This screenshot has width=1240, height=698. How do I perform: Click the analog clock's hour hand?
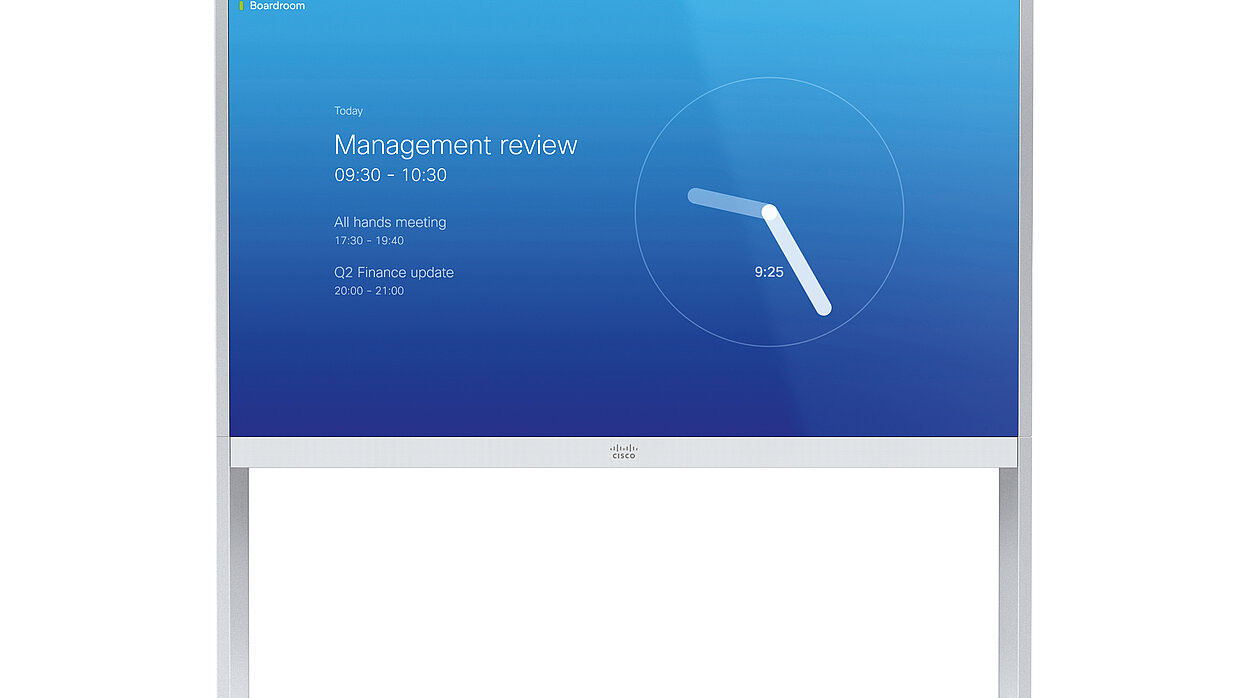pos(727,202)
